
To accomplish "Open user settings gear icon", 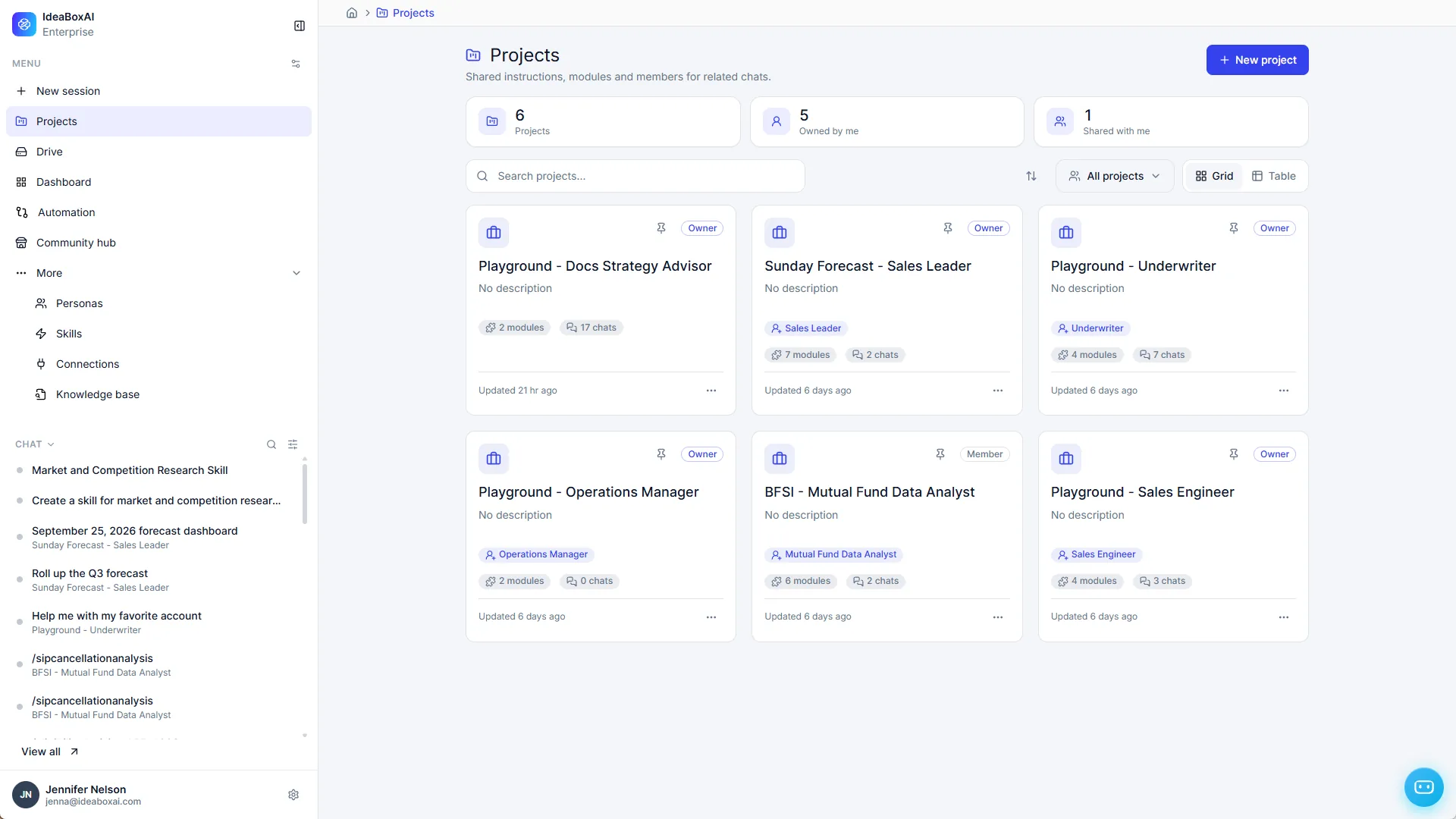I will coord(293,795).
